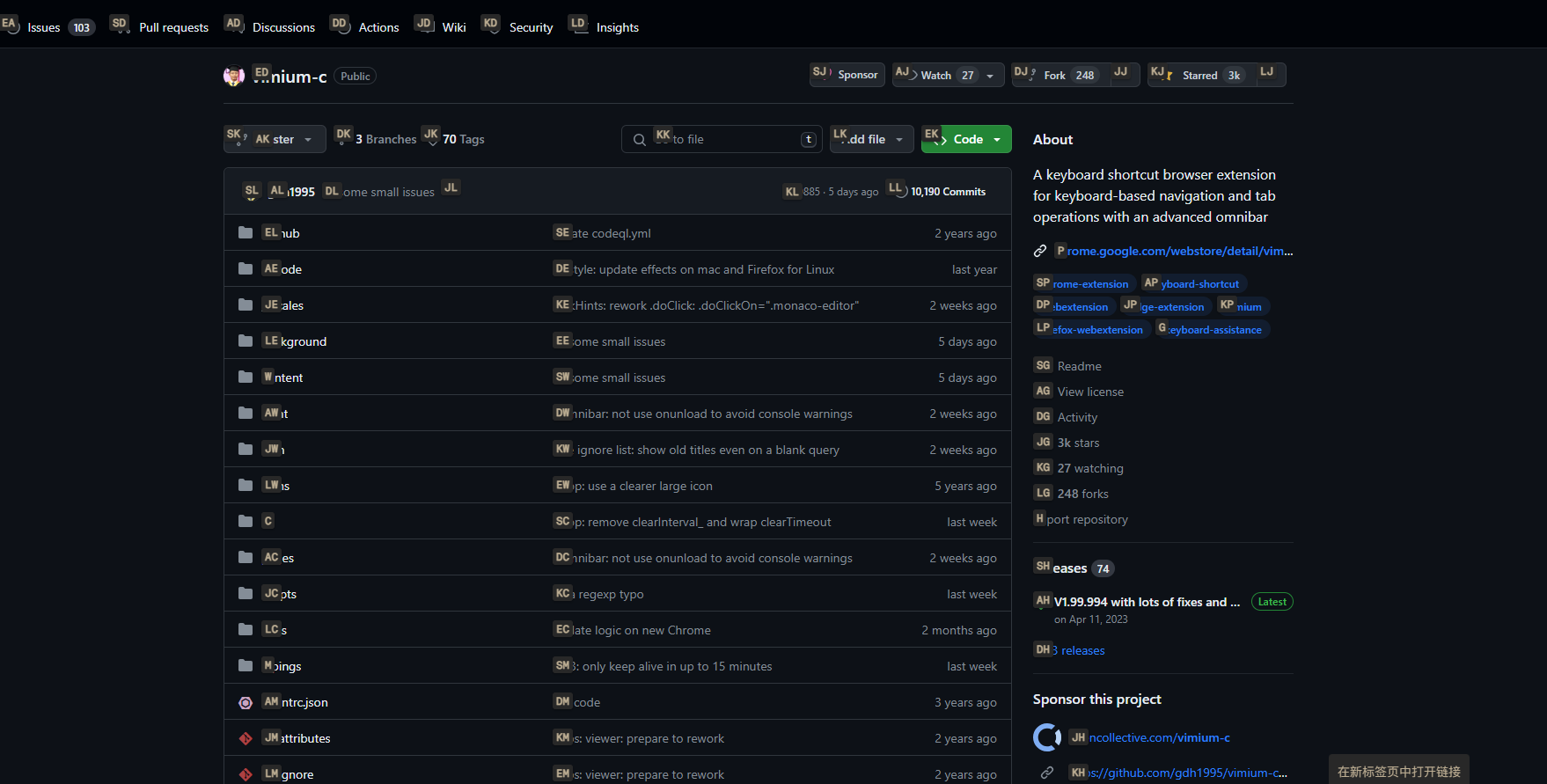This screenshot has width=1547, height=784.
Task: Open the Issues tab
Action: coord(48,27)
